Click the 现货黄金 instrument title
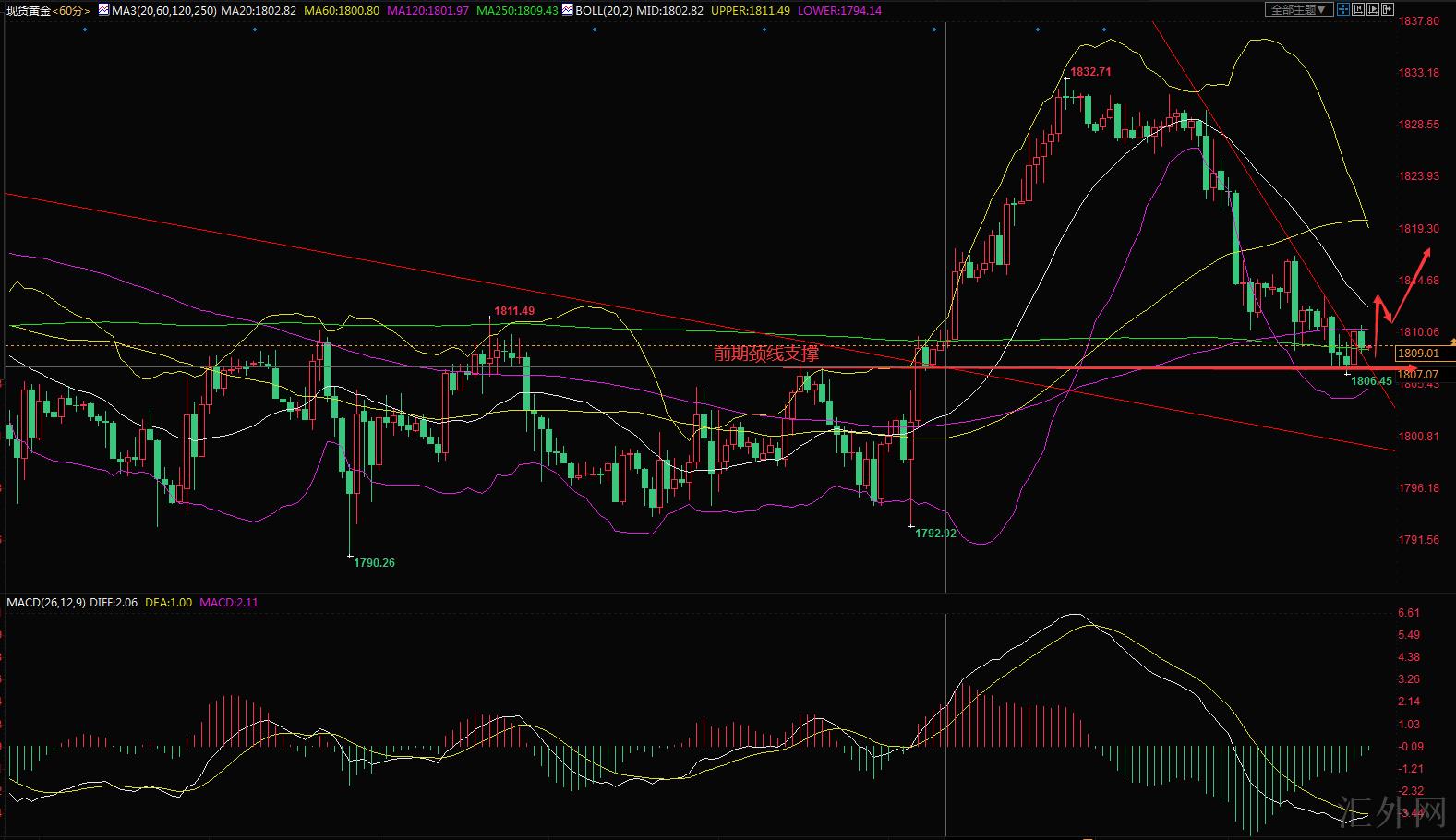 point(28,10)
